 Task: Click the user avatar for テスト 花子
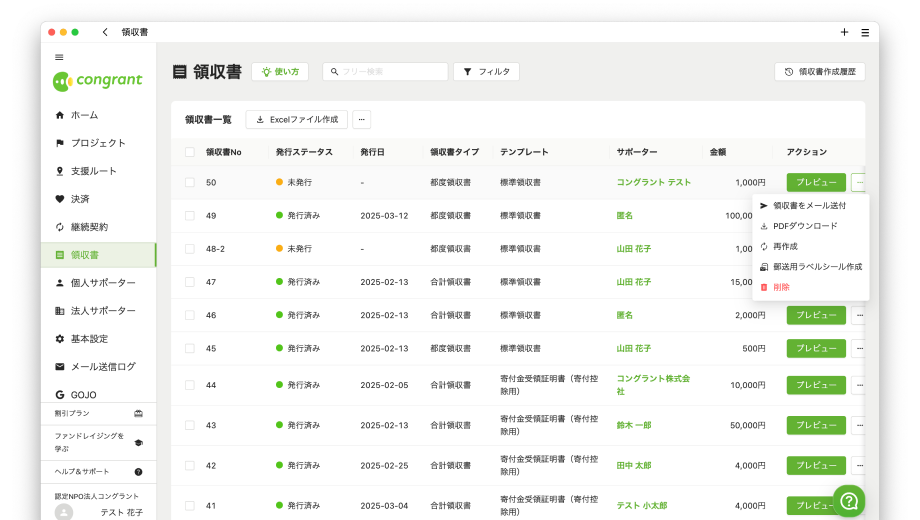[64, 512]
